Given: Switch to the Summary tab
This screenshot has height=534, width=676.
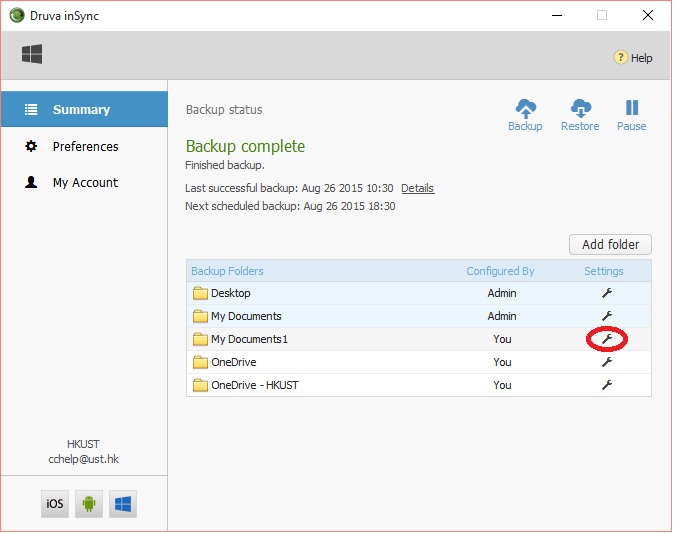Looking at the screenshot, I should 82,110.
